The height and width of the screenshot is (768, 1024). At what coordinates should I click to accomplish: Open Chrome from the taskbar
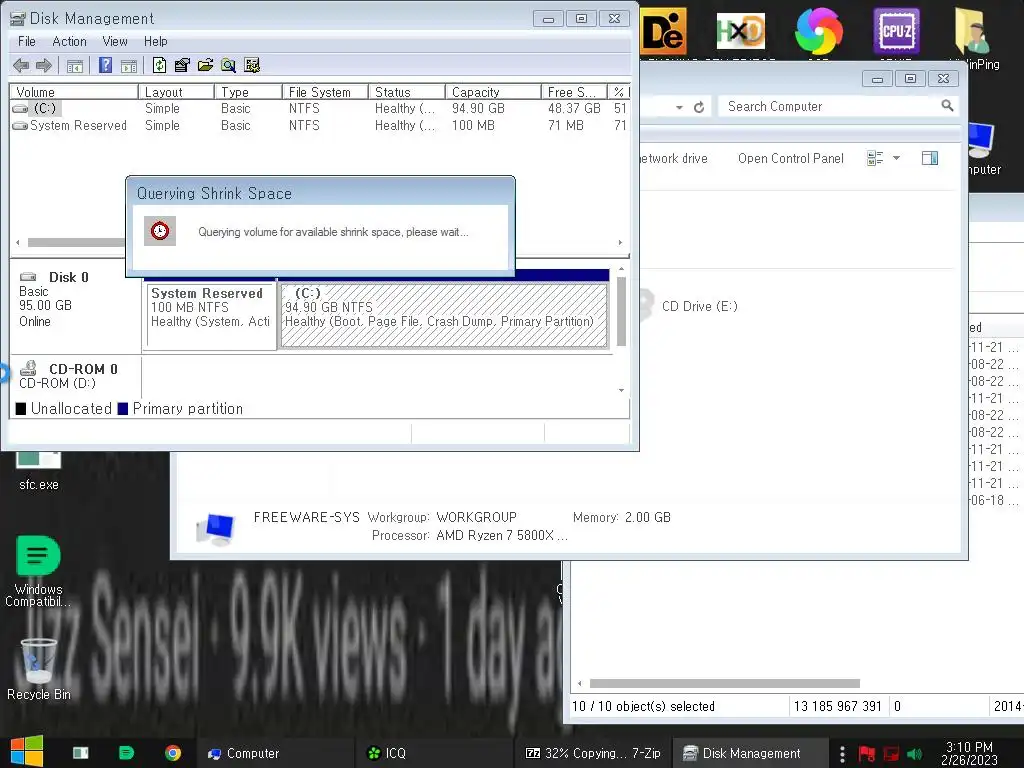[173, 753]
